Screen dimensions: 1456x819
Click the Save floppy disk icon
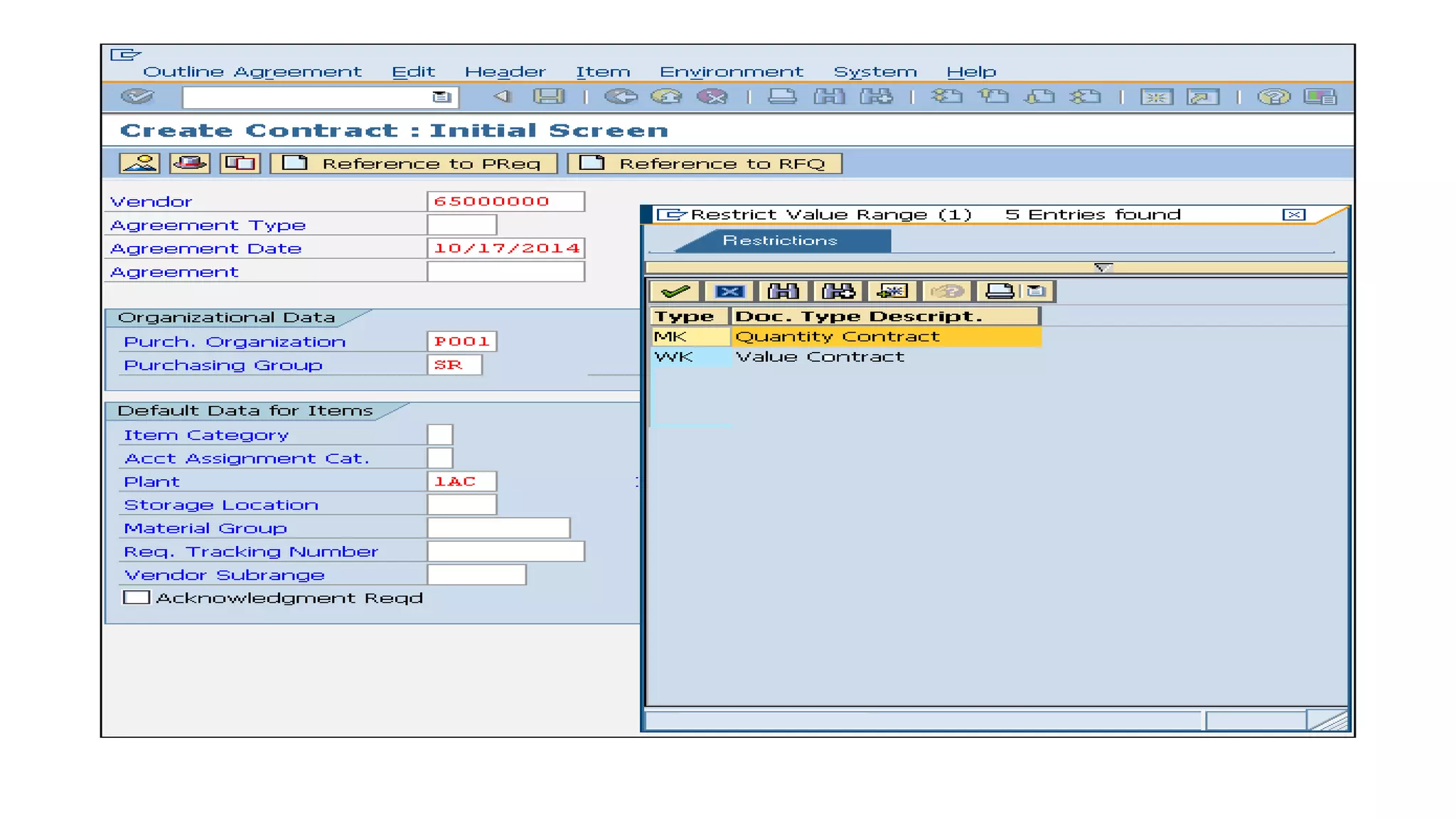pos(548,97)
